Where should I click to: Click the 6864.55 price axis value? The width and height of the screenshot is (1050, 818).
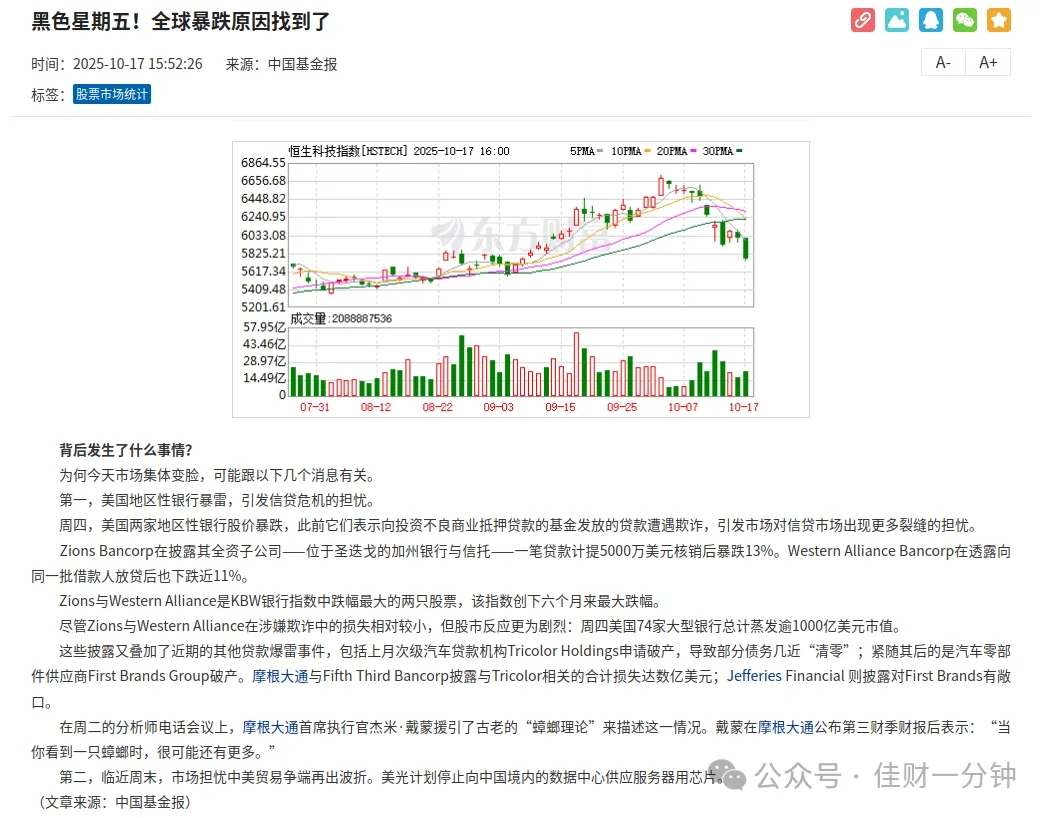(263, 163)
